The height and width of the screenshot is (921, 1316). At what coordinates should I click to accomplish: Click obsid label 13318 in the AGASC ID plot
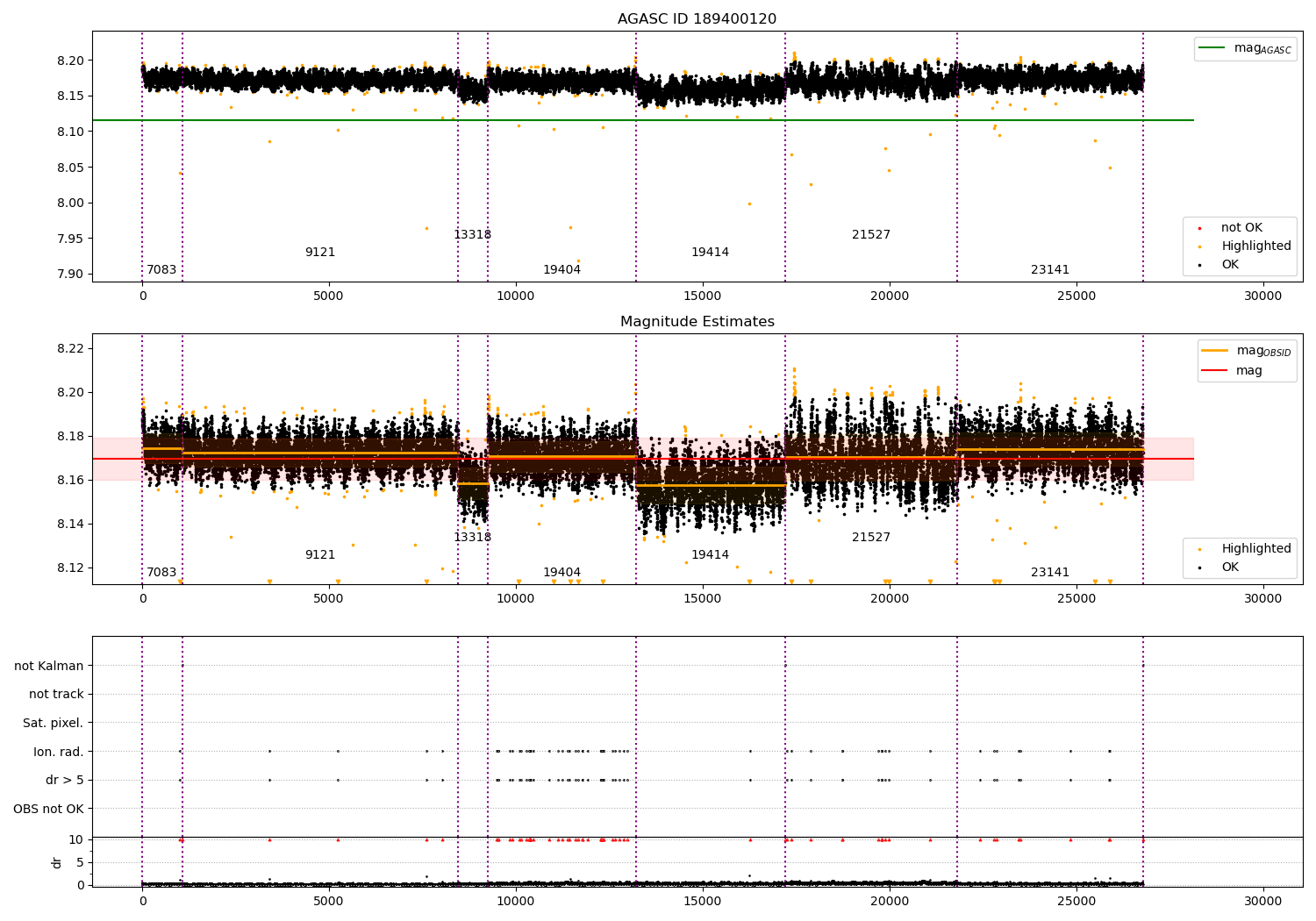[x=472, y=234]
